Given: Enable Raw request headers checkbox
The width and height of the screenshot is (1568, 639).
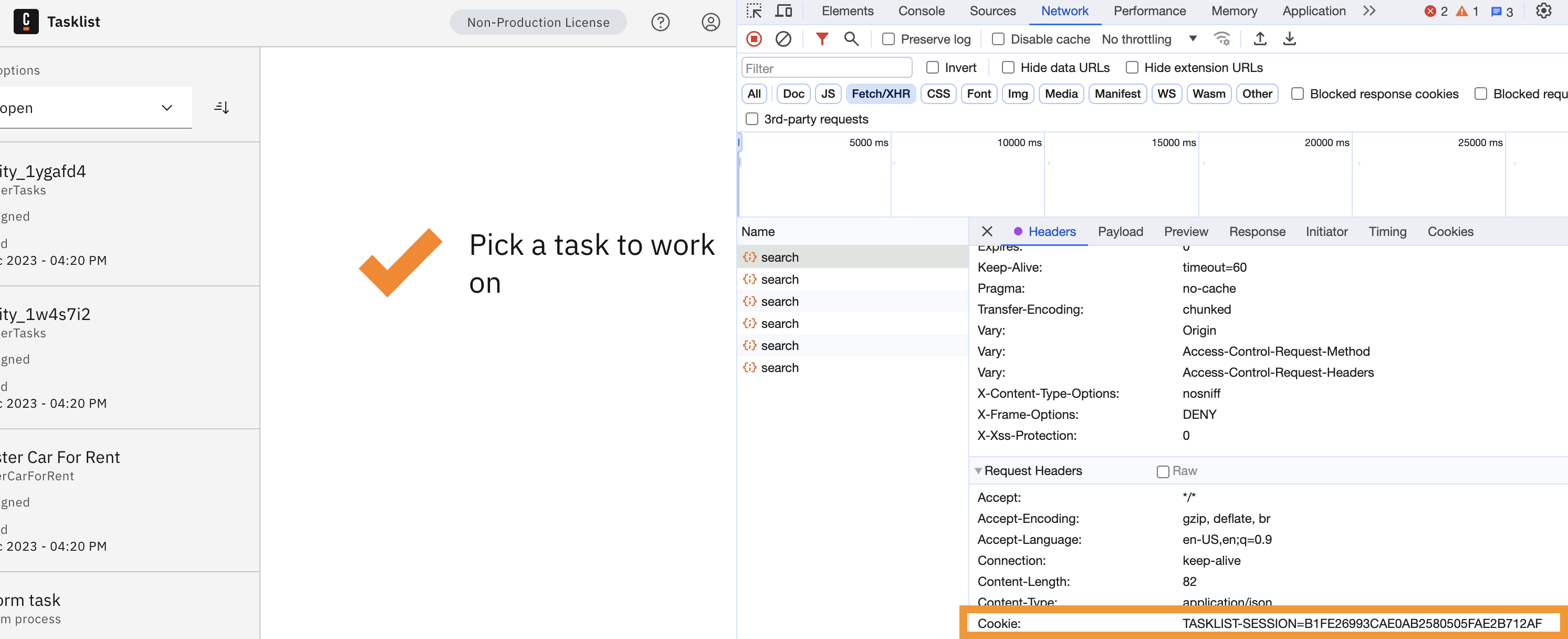Looking at the screenshot, I should [1163, 471].
